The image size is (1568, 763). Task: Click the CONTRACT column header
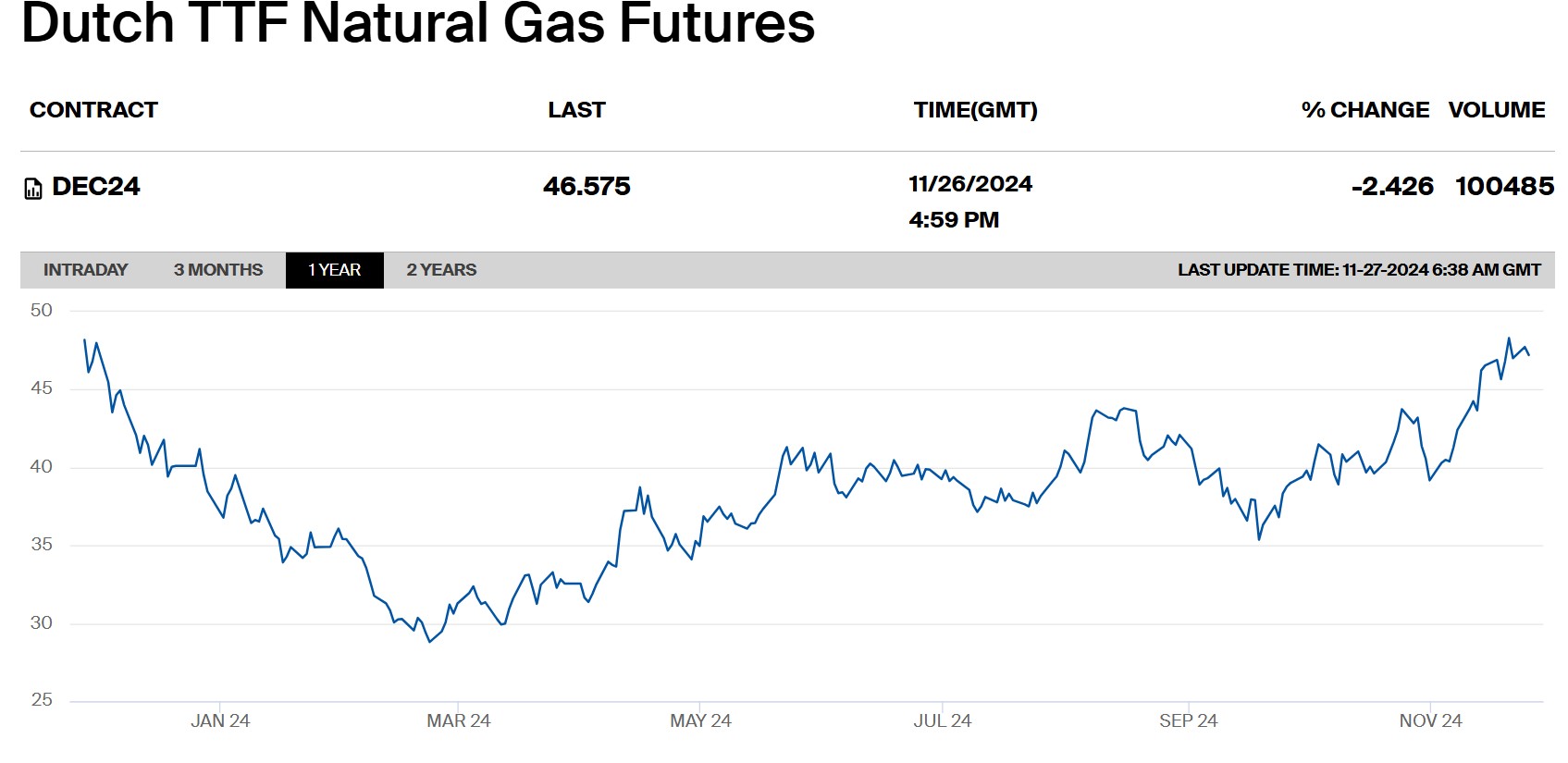coord(93,110)
